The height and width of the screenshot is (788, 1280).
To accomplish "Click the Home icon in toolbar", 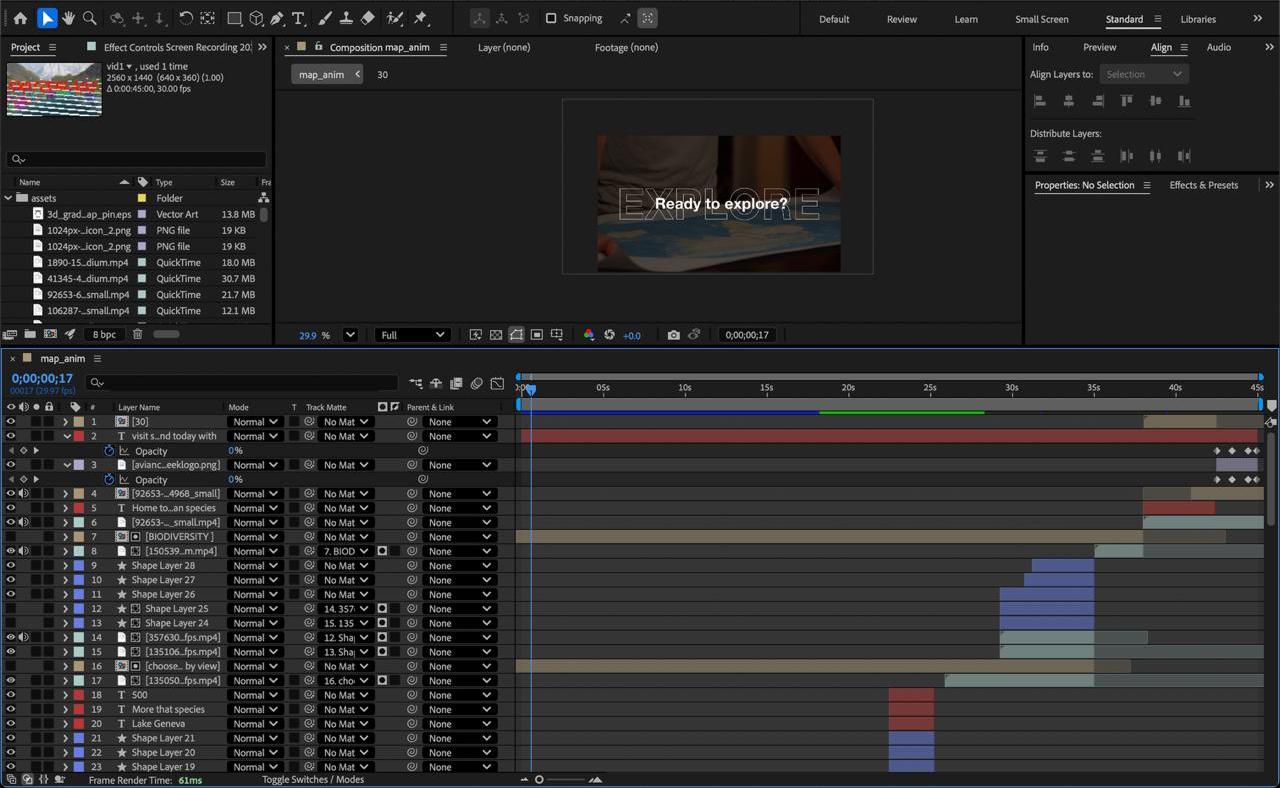I will (x=20, y=18).
